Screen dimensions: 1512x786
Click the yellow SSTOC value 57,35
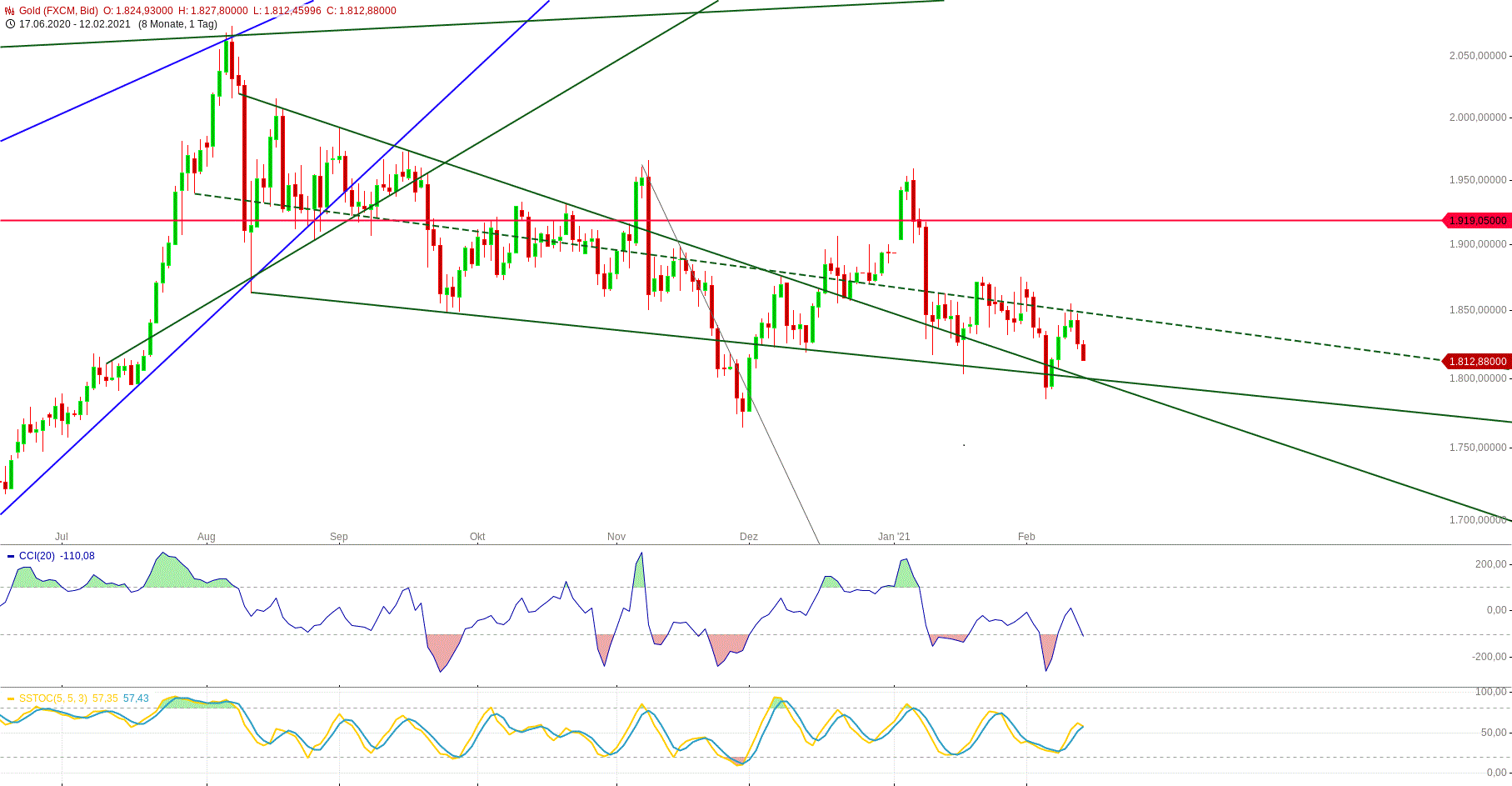point(105,698)
